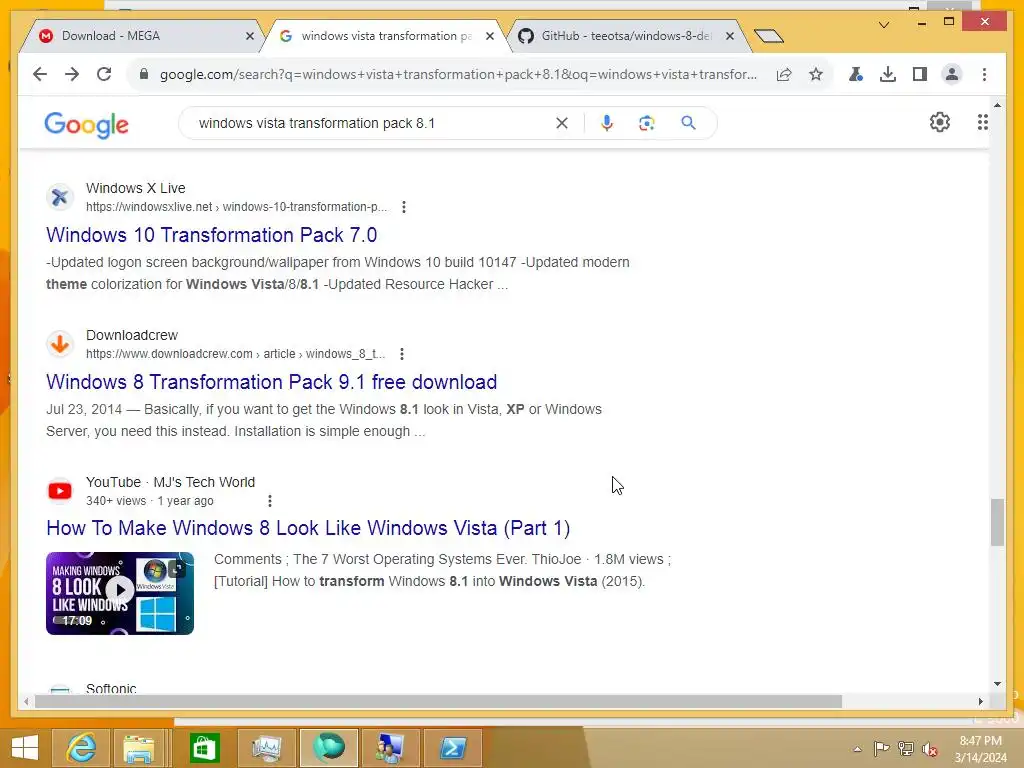Open PowerShell from the taskbar
The height and width of the screenshot is (768, 1024).
pyautogui.click(x=453, y=748)
